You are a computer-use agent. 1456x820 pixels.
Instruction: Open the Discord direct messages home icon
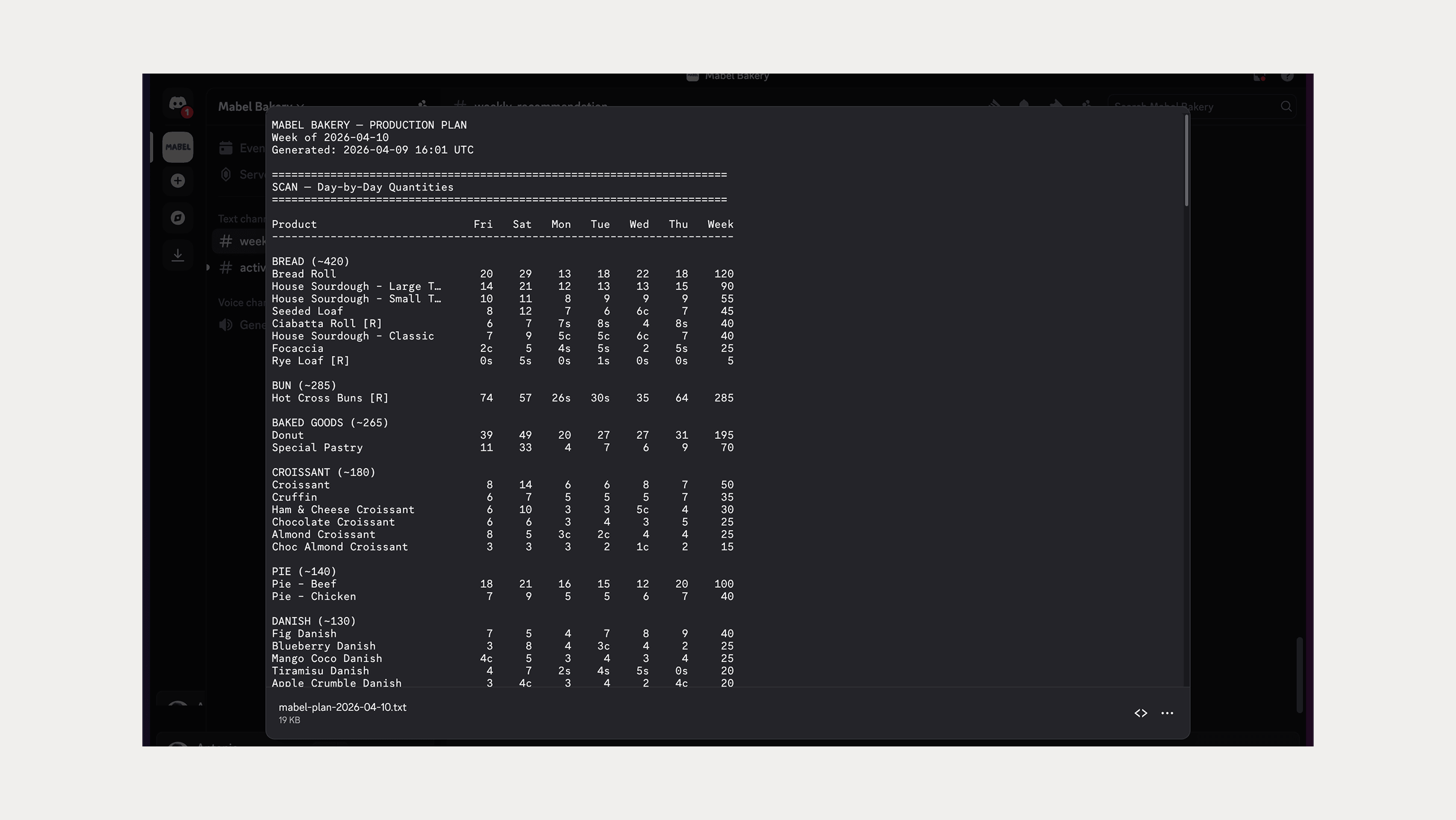(177, 104)
